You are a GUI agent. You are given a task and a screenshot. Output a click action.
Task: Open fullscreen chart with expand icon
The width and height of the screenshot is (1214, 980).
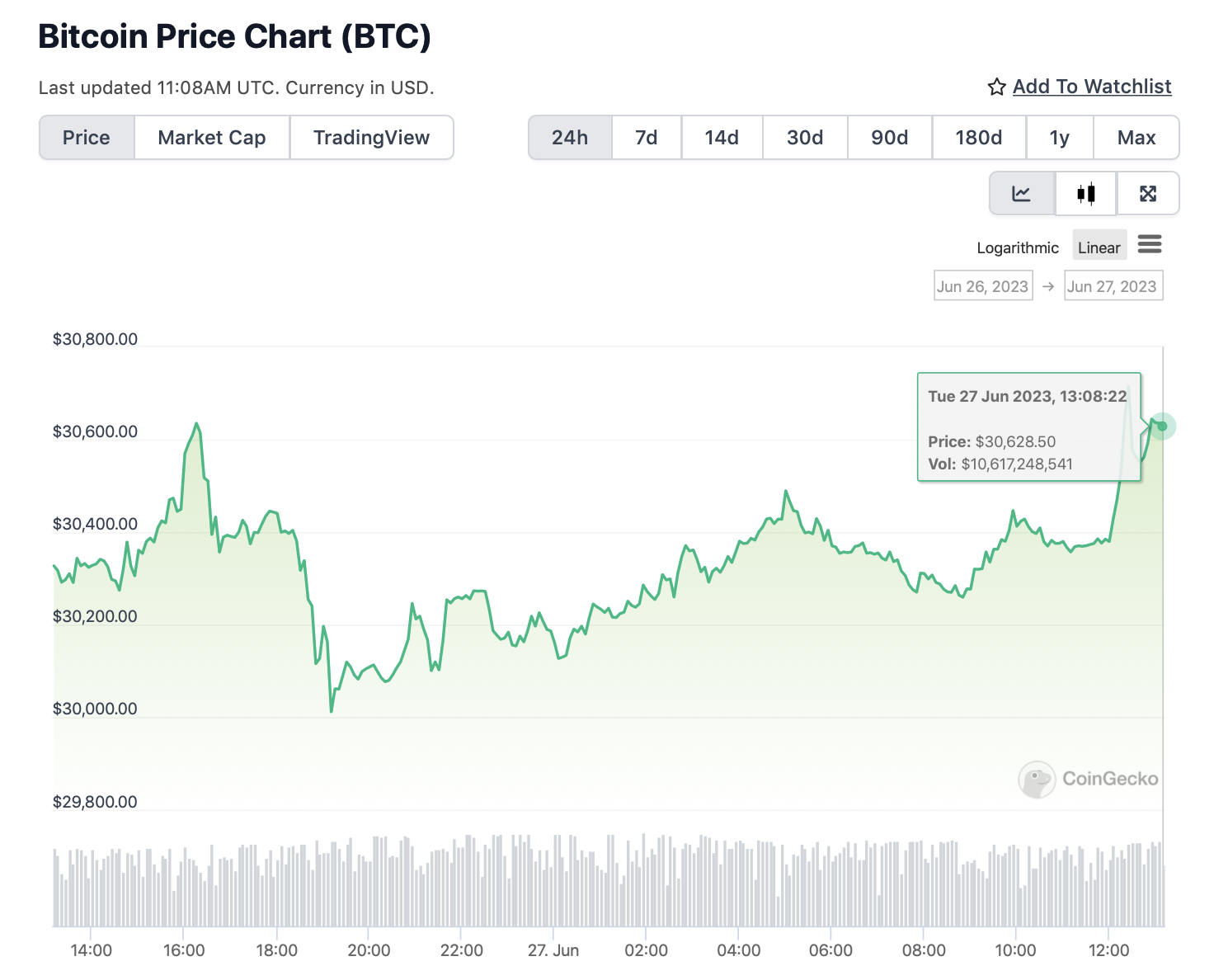[x=1148, y=194]
